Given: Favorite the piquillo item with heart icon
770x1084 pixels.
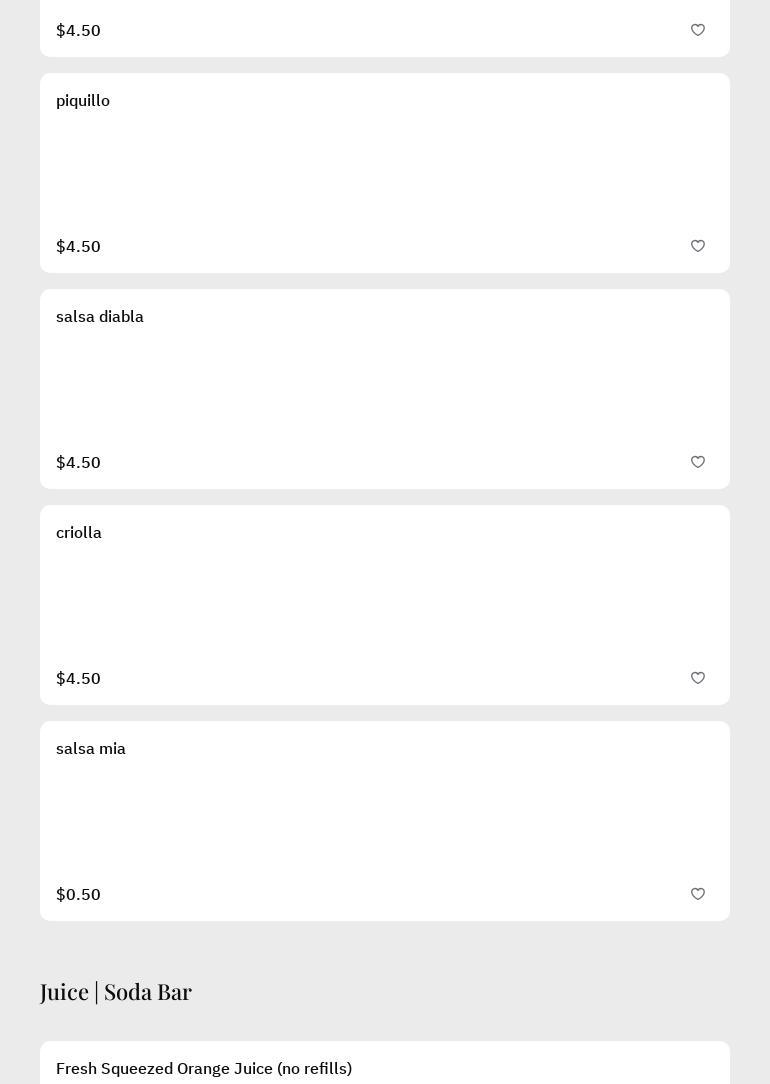Looking at the screenshot, I should pos(698,246).
